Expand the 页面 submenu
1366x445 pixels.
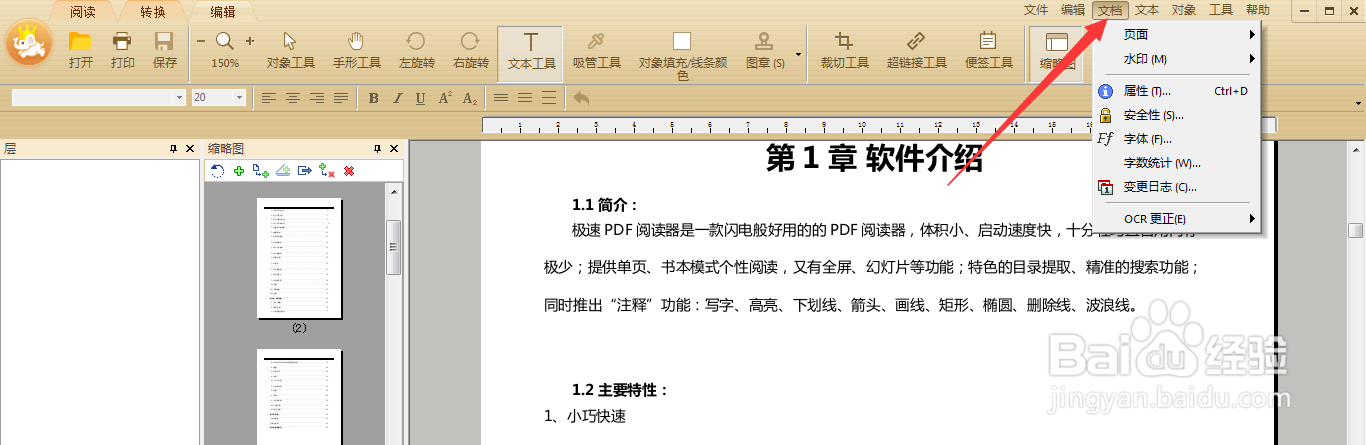pyautogui.click(x=1177, y=35)
